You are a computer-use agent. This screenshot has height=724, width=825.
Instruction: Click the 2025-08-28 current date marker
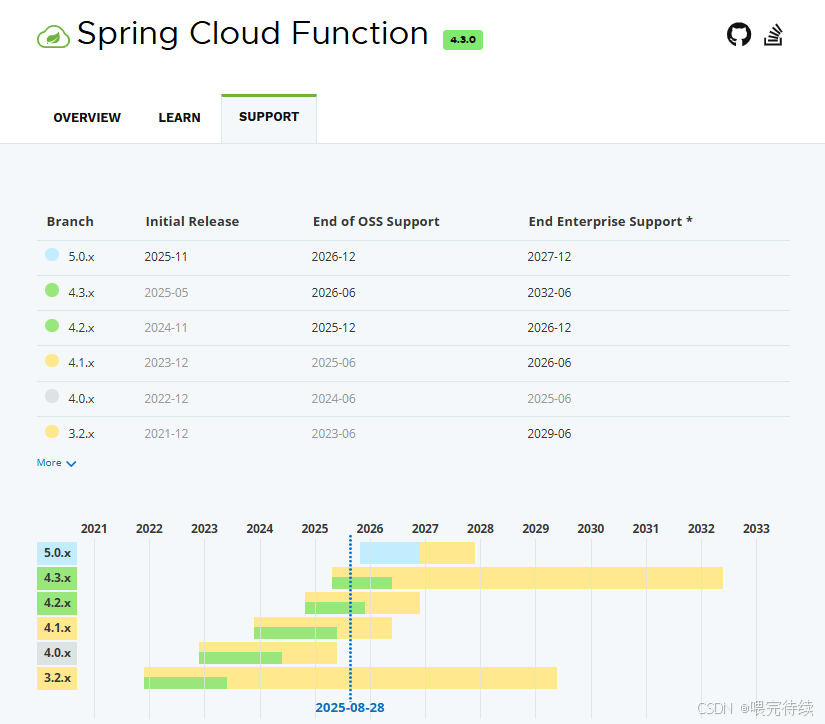tap(350, 708)
